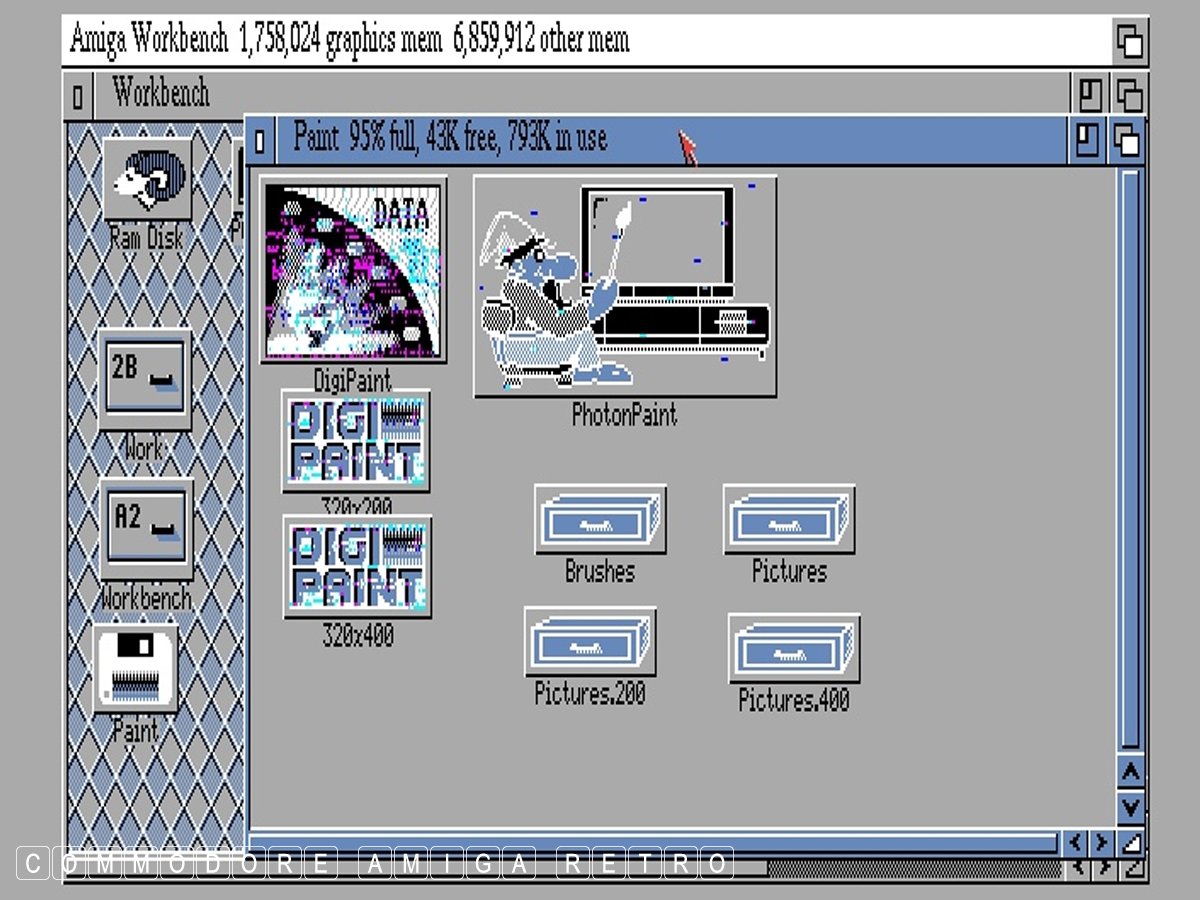Screen dimensions: 1200x900
Task: Open the Pictures.400 drawer
Action: [793, 648]
